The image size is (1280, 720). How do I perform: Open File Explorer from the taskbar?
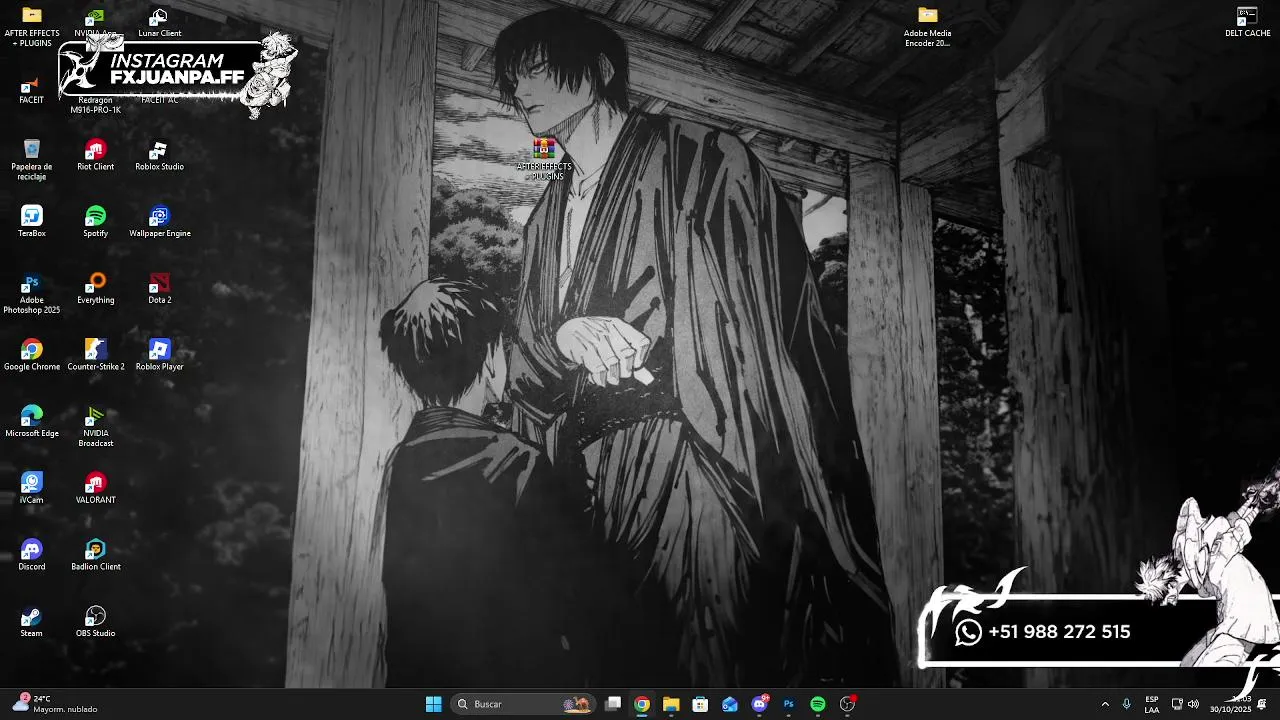tap(671, 704)
